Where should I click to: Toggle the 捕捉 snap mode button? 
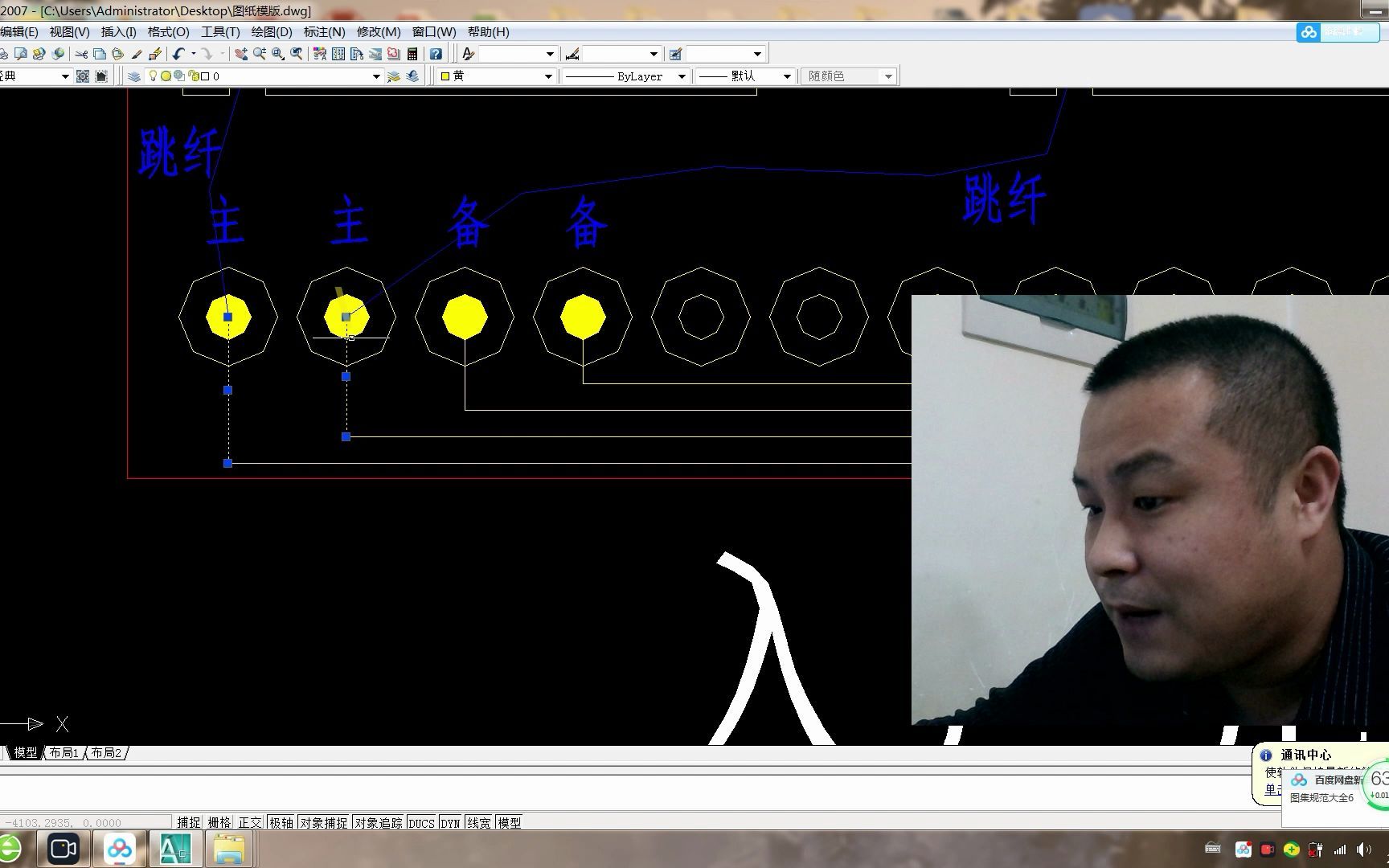pos(189,822)
